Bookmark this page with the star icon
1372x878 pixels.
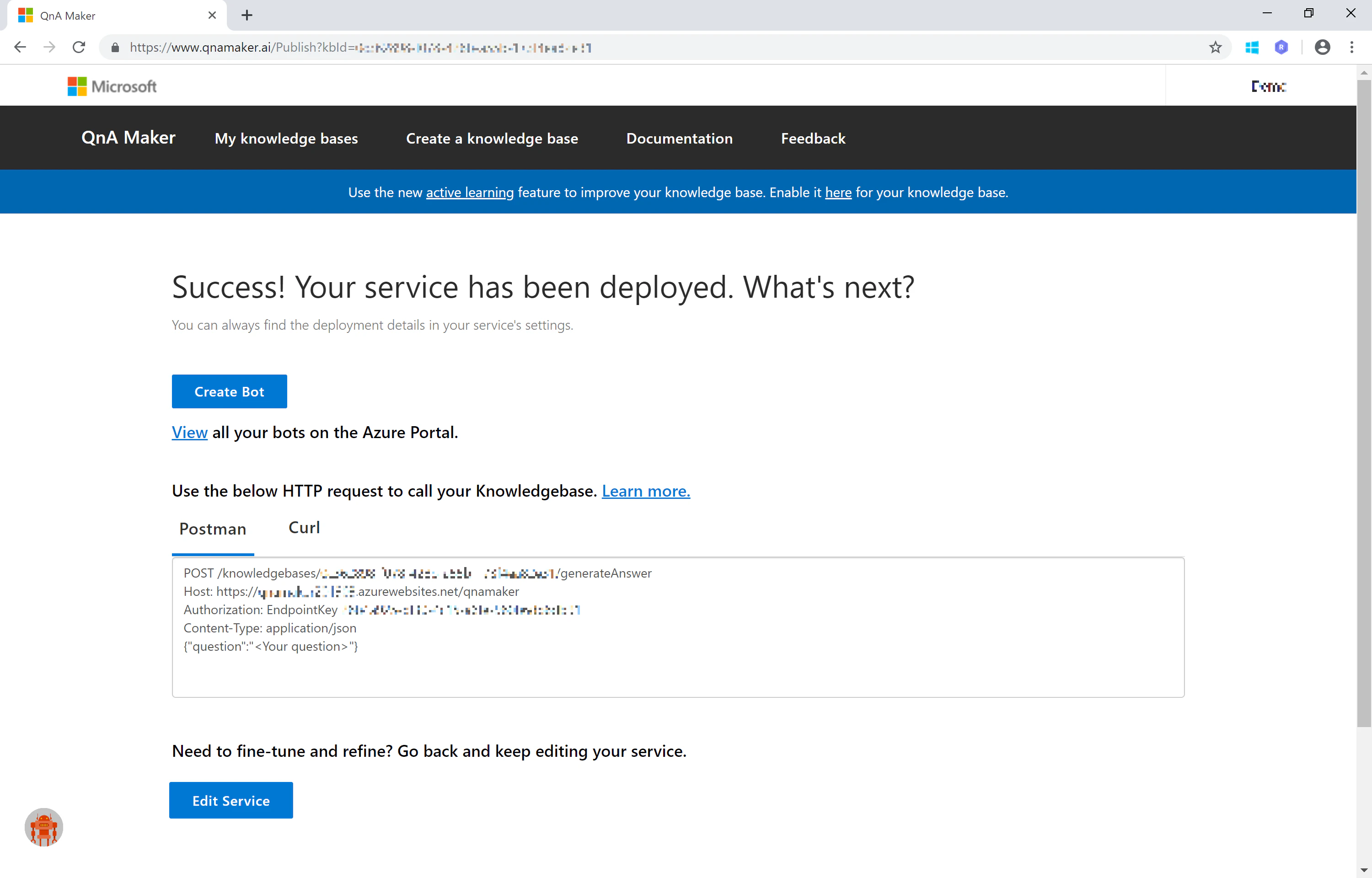[x=1215, y=47]
